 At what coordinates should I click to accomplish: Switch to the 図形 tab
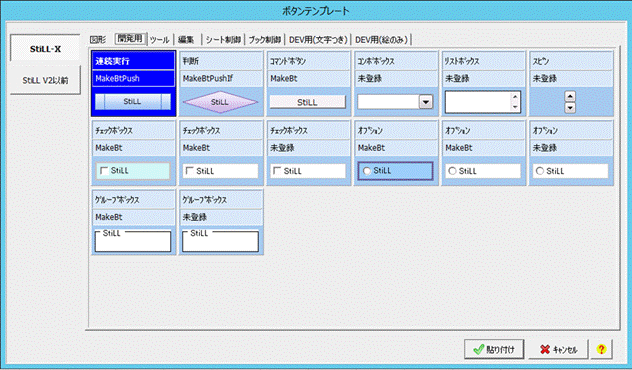[x=98, y=39]
